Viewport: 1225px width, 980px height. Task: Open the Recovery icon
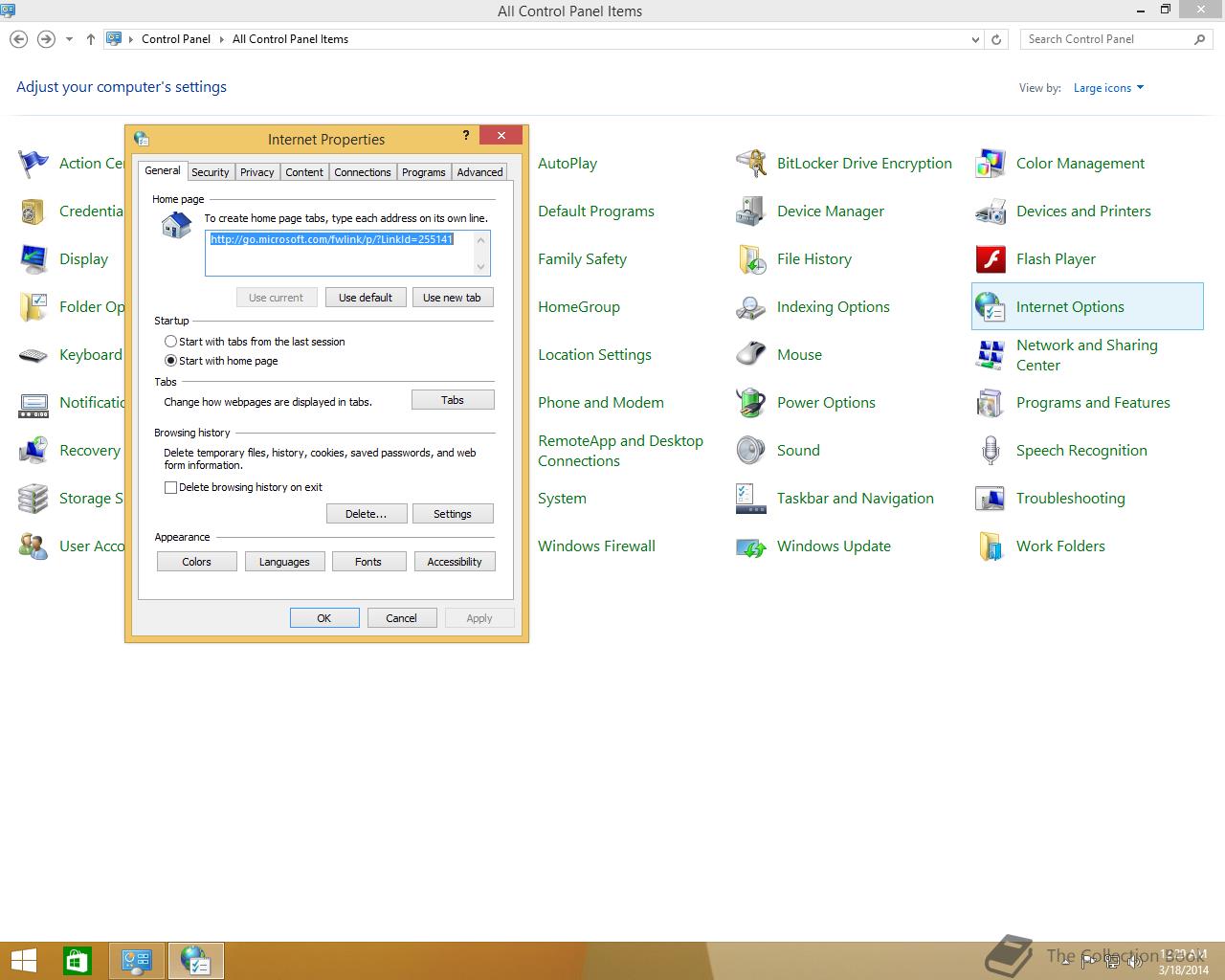(x=33, y=451)
